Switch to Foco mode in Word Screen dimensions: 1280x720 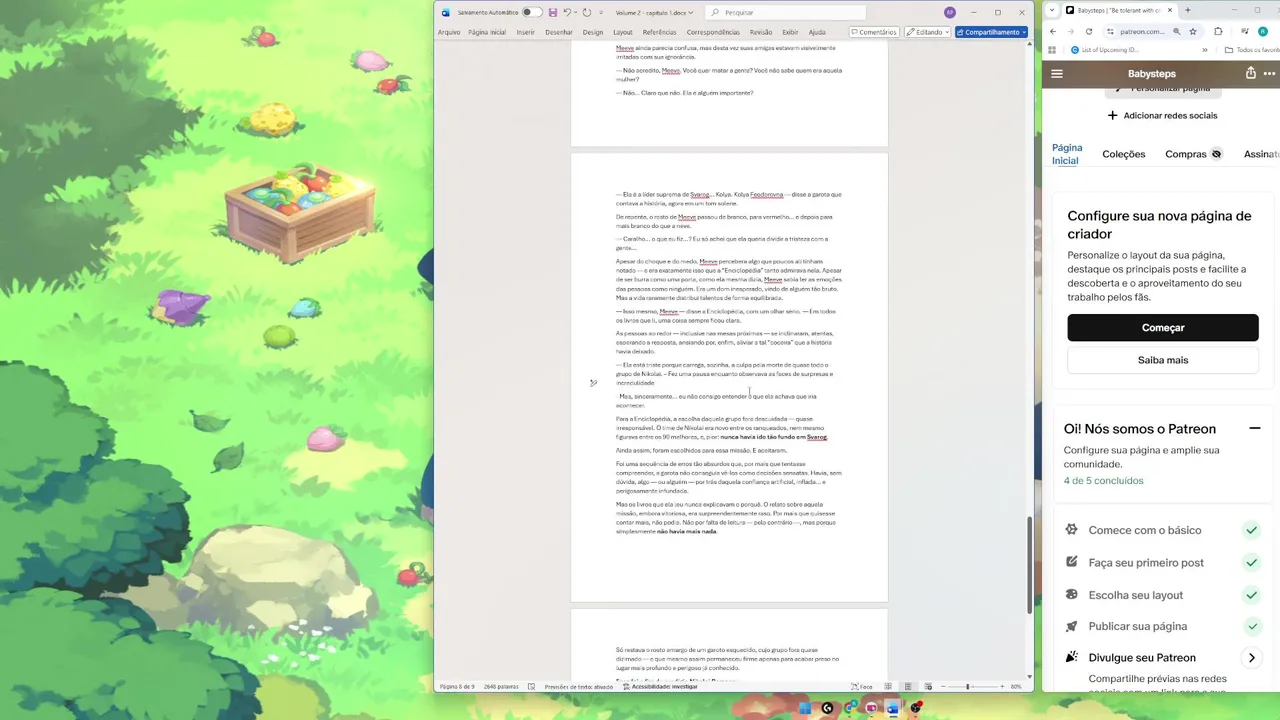tap(861, 687)
